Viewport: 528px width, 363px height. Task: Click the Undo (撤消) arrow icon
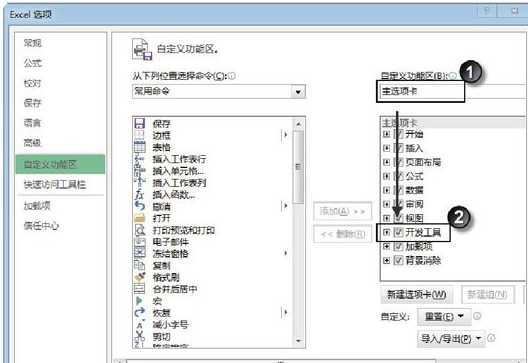tap(139, 206)
